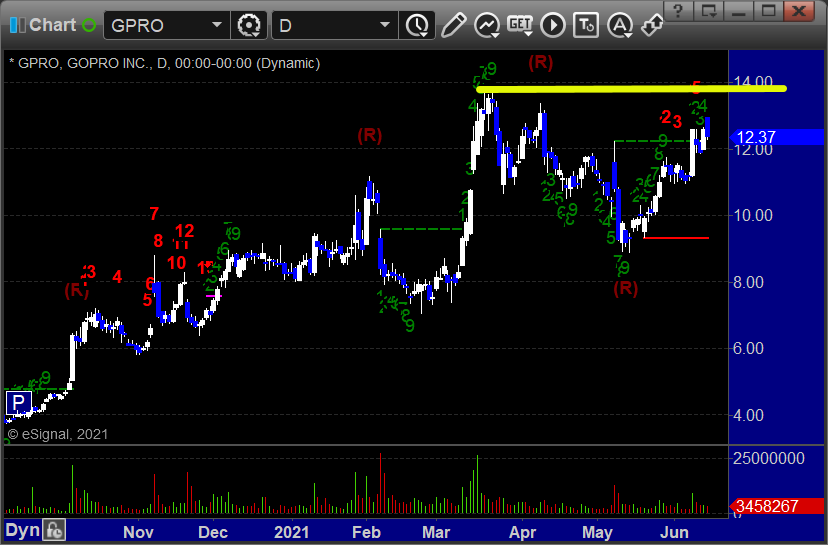Click the Apr date axis label
The width and height of the screenshot is (828, 545).
pyautogui.click(x=522, y=532)
